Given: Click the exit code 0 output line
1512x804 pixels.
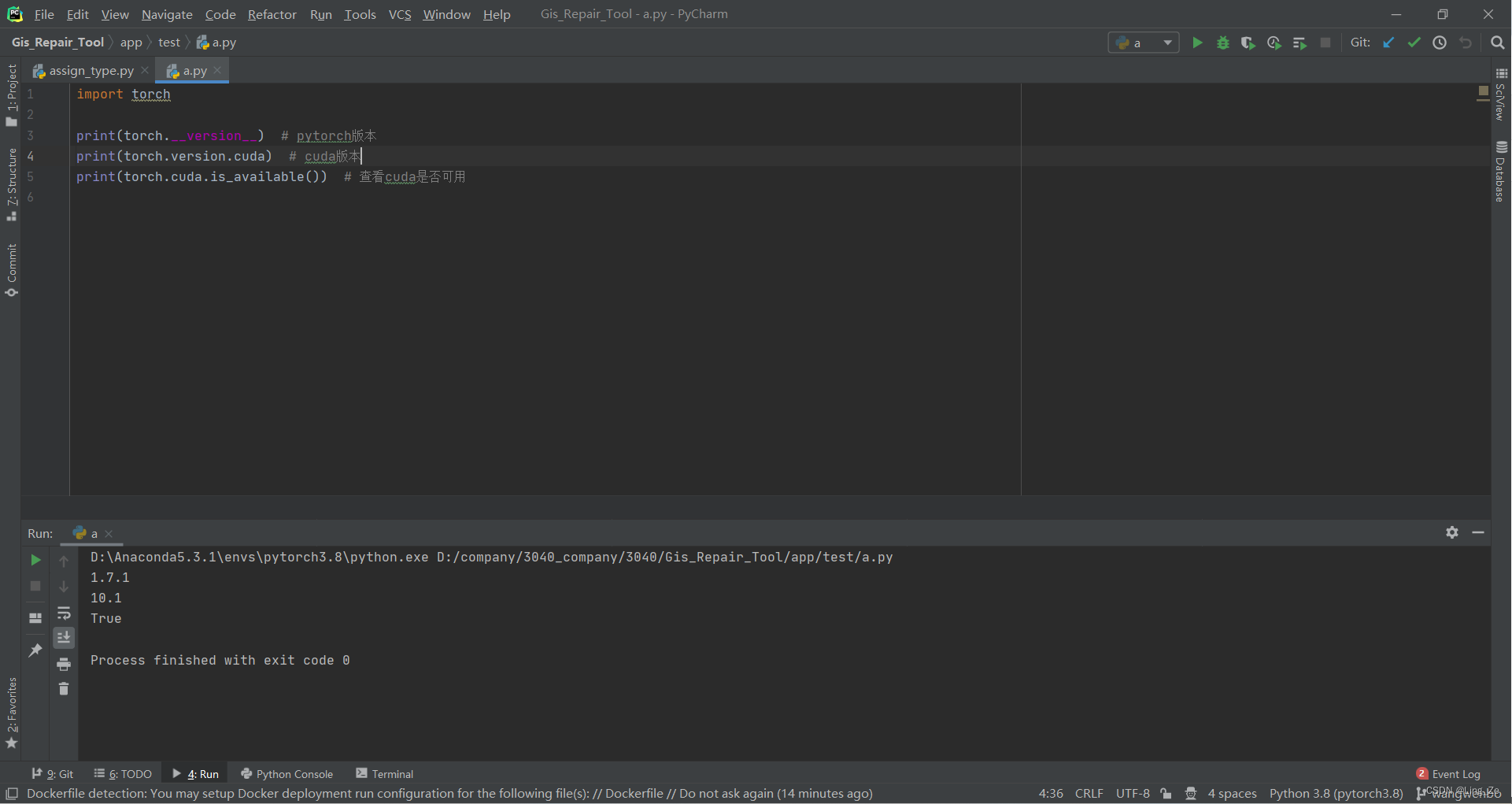Looking at the screenshot, I should pos(220,661).
